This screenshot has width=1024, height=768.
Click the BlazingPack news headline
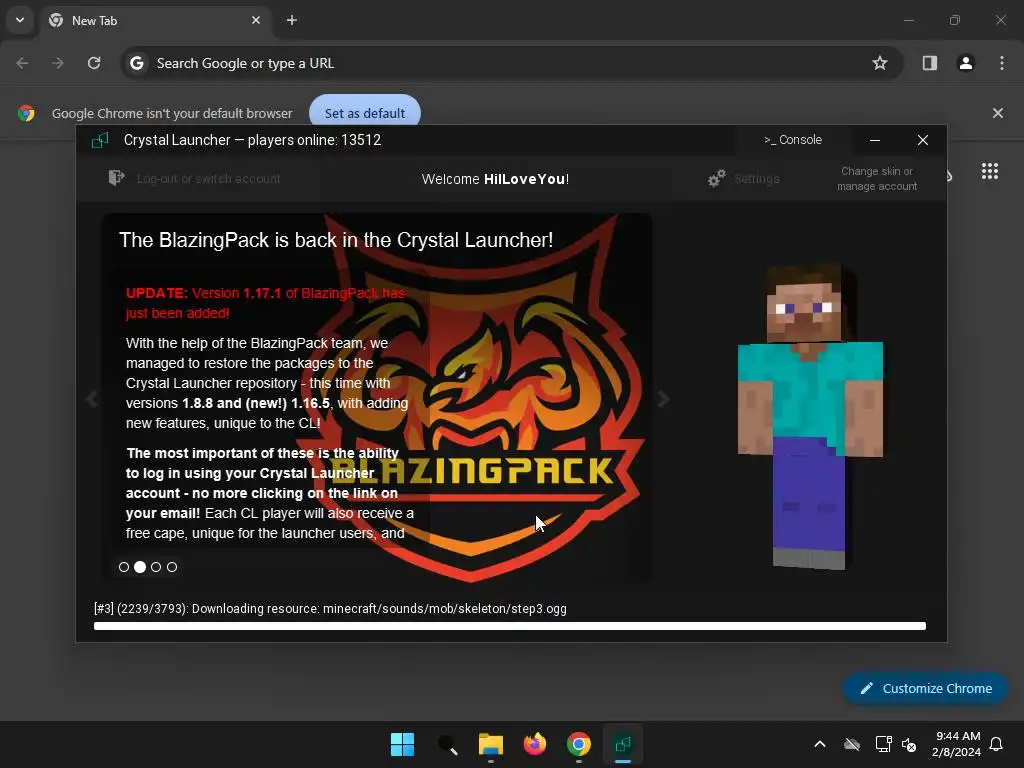[336, 240]
